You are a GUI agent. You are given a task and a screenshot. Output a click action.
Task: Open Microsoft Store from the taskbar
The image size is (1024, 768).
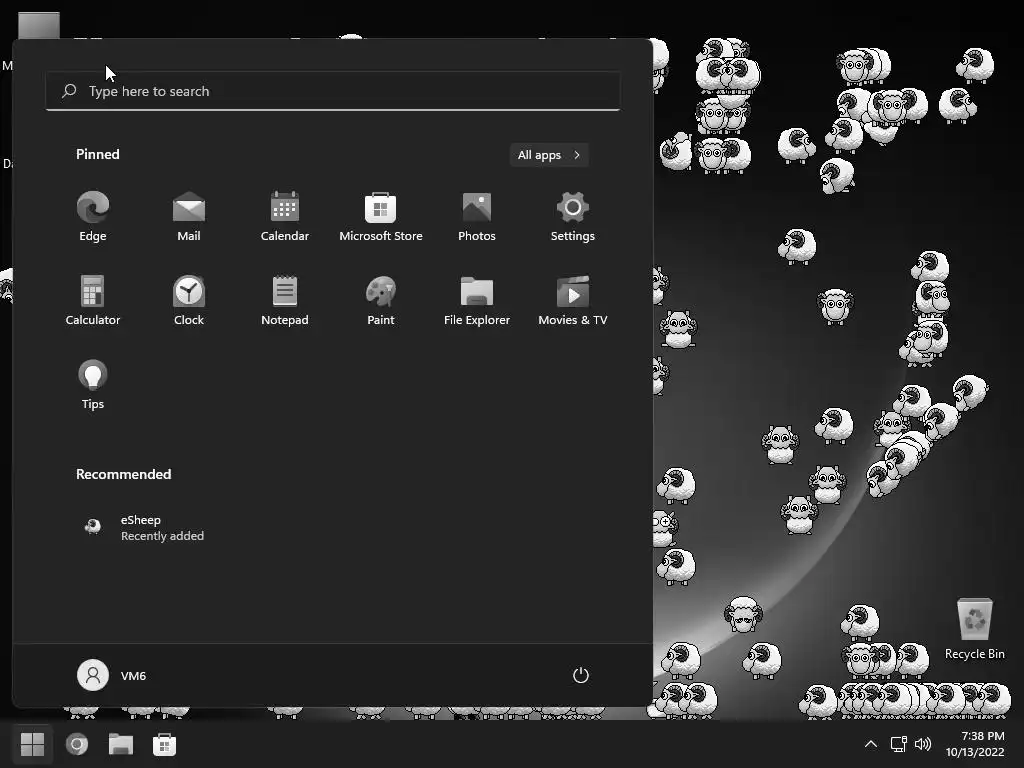[165, 744]
